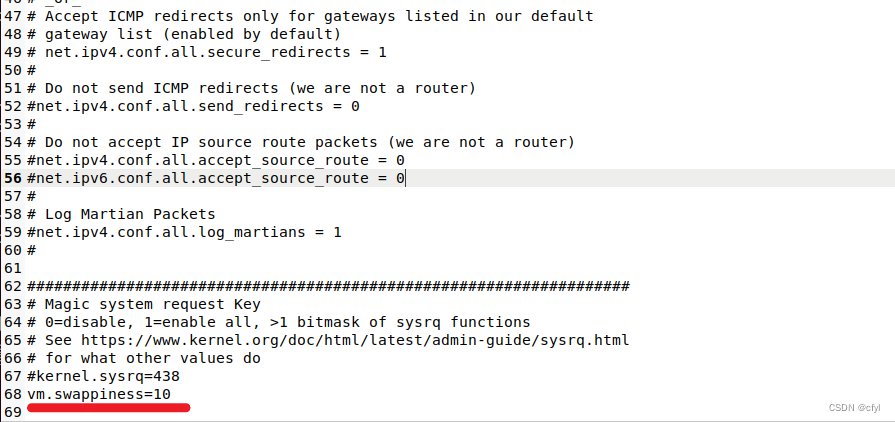
Task: Click line number 68 in the gutter
Action: point(12,394)
